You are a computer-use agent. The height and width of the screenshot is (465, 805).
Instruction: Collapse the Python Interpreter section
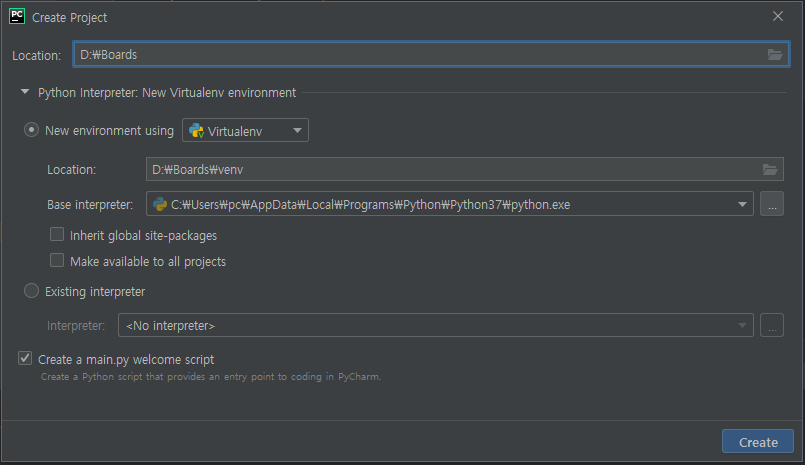pyautogui.click(x=25, y=92)
